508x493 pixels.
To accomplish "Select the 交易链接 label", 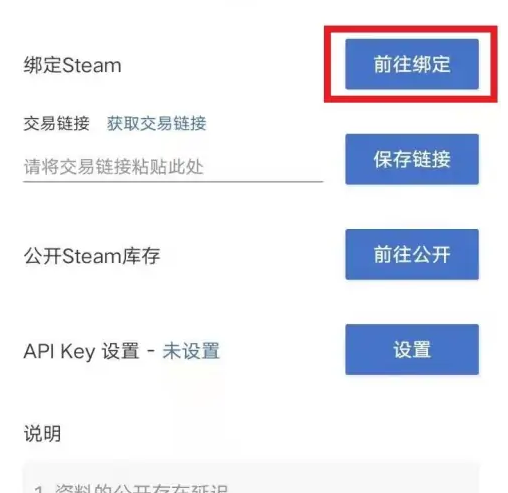I will 56,124.
